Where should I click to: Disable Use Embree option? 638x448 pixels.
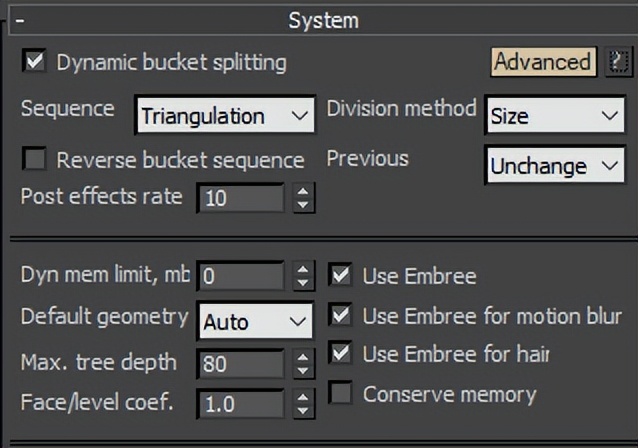coord(341,275)
